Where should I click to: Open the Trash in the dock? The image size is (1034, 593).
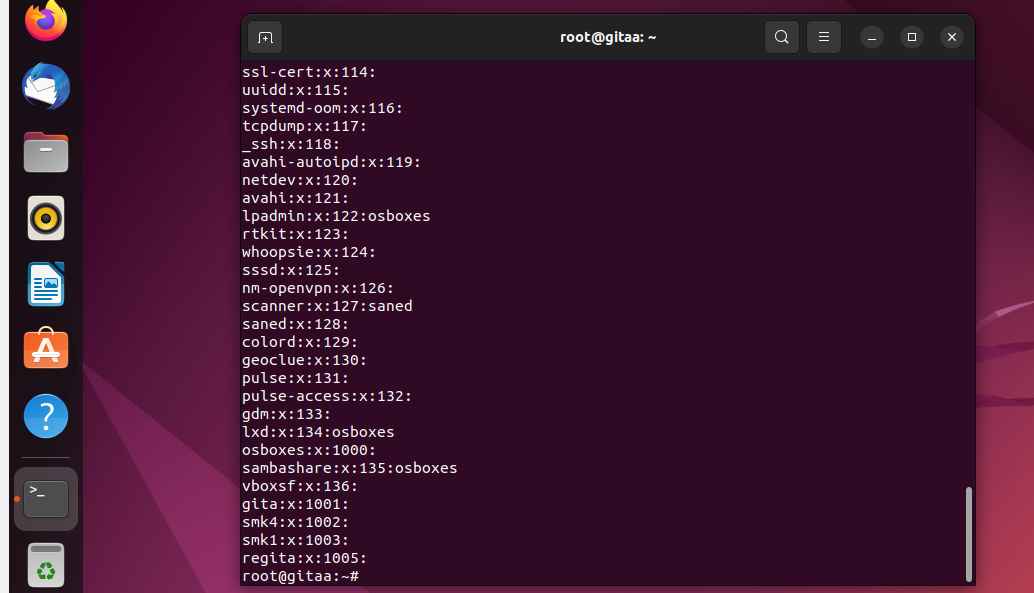coord(46,565)
